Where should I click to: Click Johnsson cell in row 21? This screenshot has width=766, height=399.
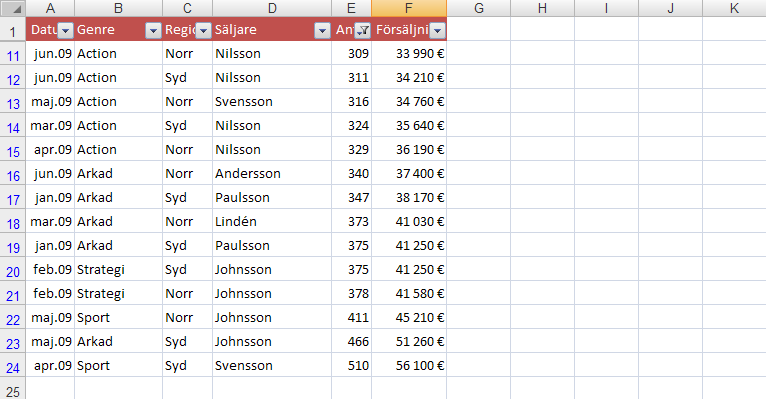tap(272, 293)
